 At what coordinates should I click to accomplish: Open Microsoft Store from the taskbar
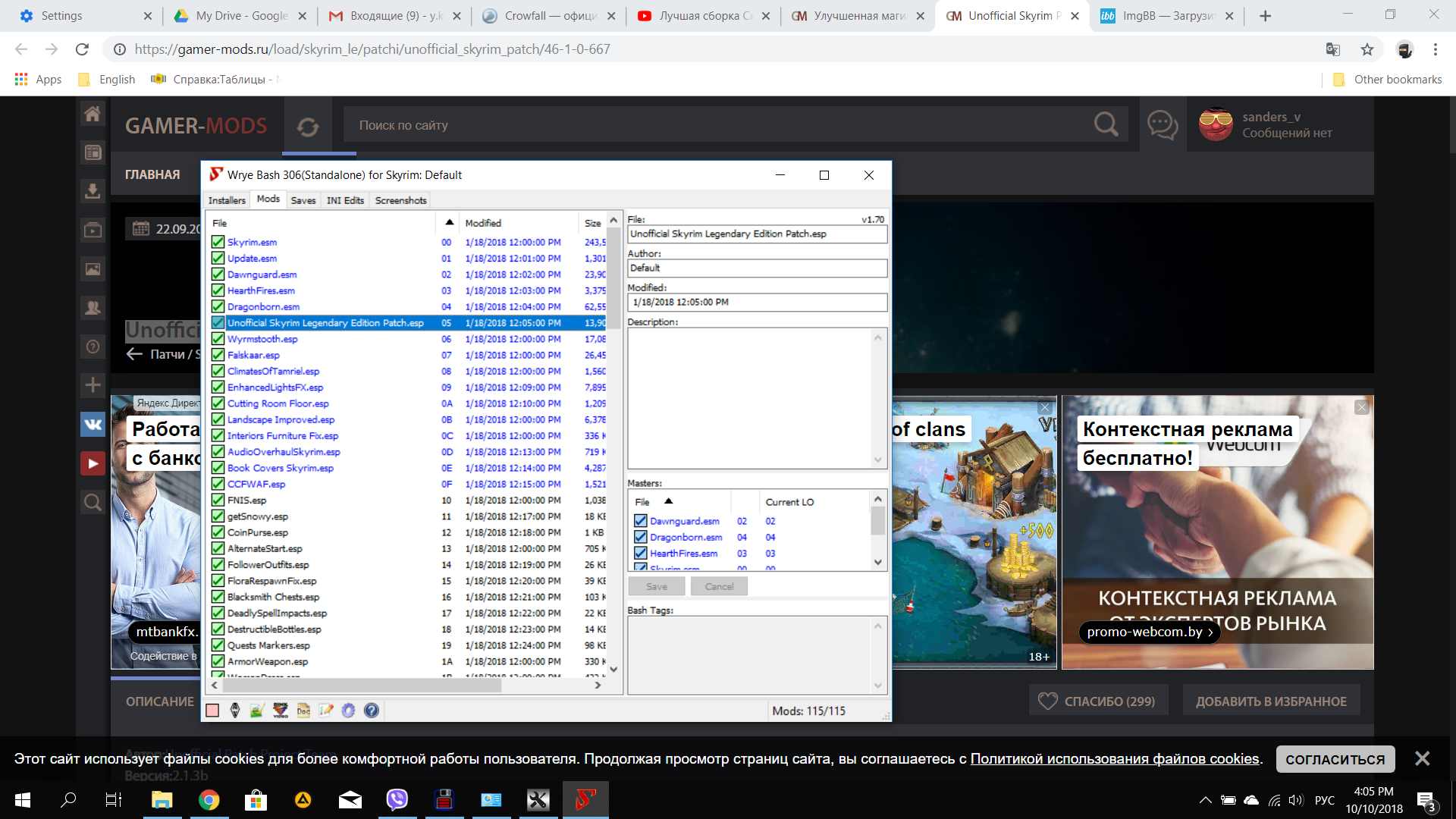[256, 799]
